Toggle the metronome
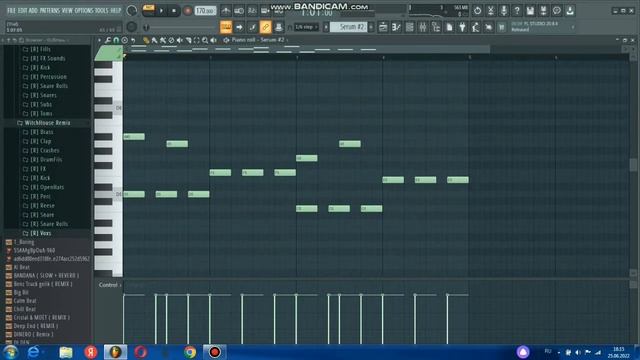Screen dimensions: 640x360 click(x=226, y=11)
